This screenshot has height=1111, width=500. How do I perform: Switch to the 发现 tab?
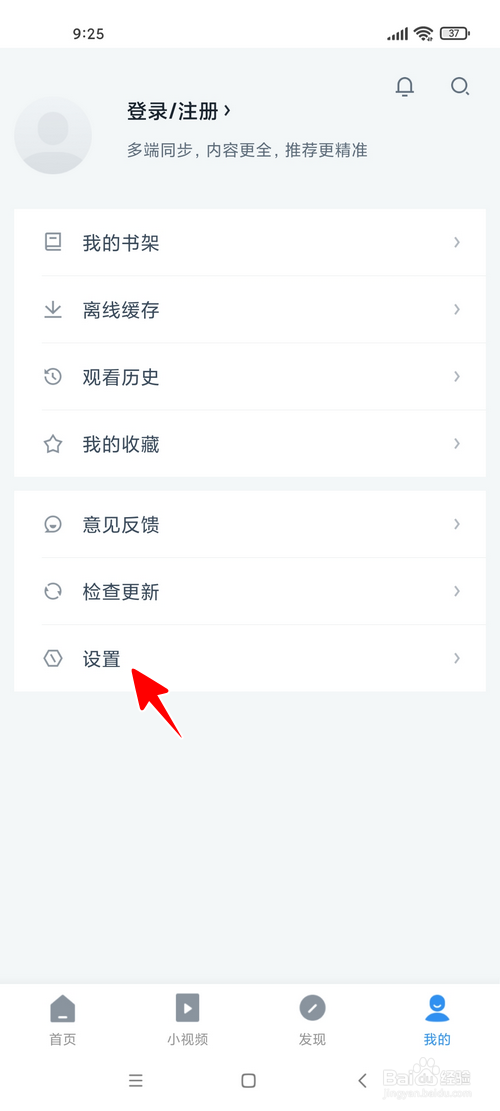click(x=312, y=1020)
